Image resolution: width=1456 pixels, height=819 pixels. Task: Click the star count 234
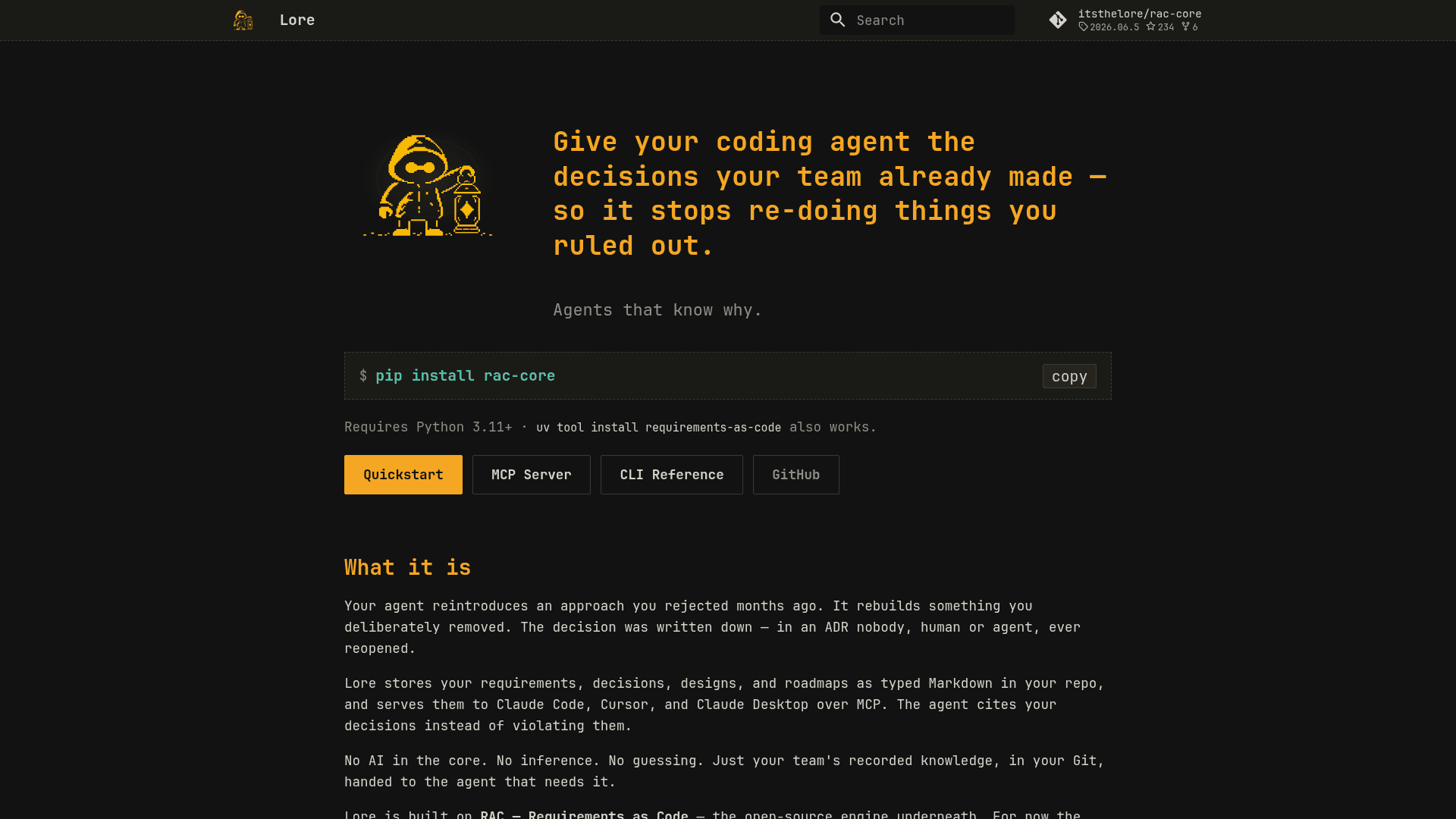click(x=1160, y=27)
